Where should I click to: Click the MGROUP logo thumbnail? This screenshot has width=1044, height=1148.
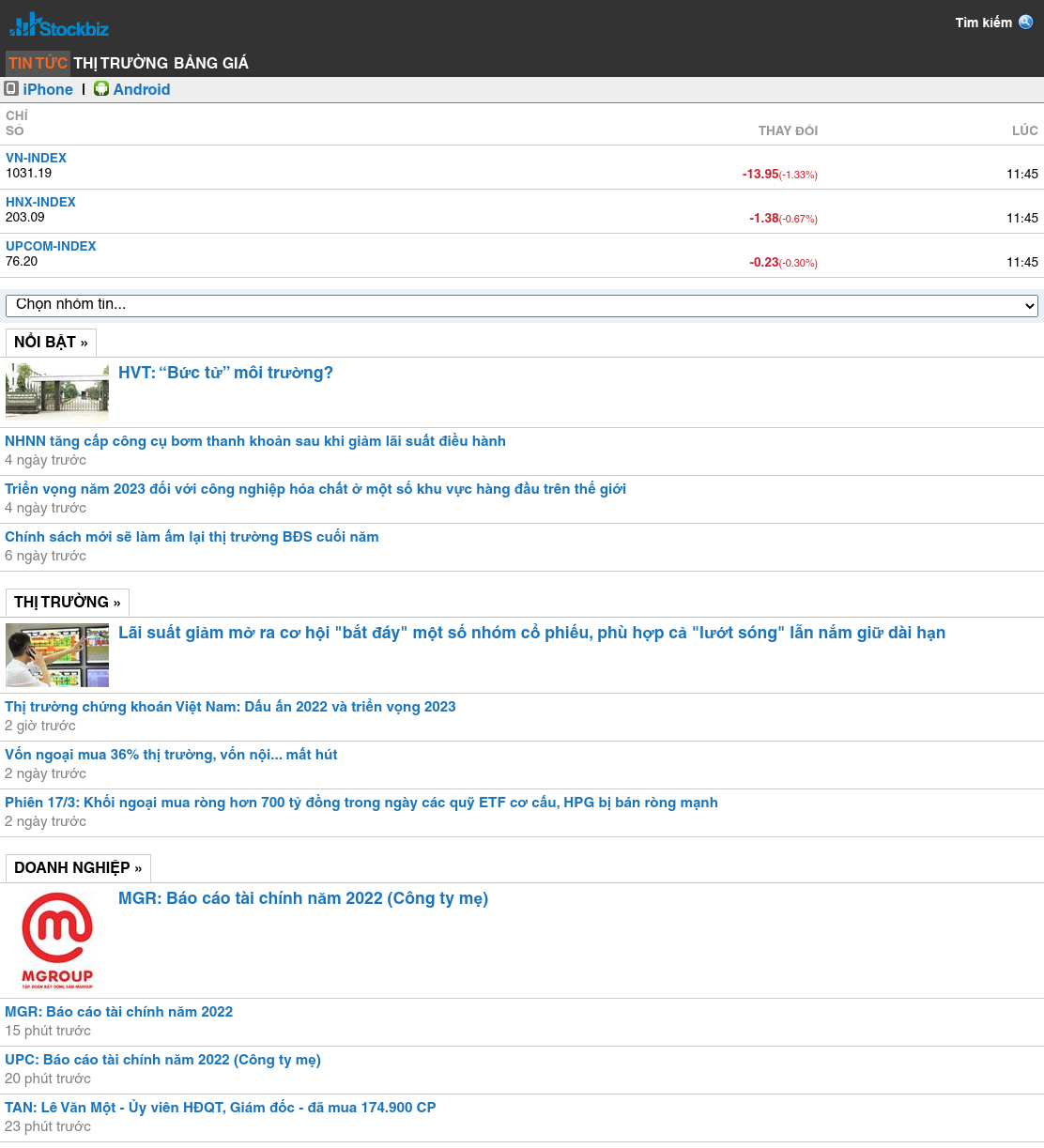tap(57, 941)
